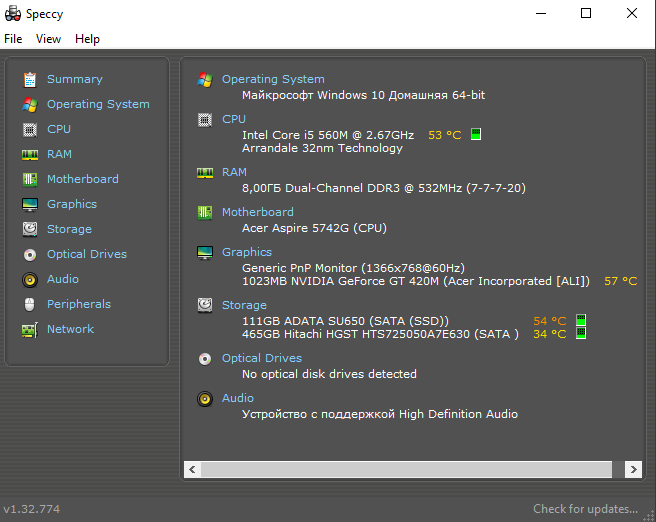Click the horizontal scrollbar right arrow
Viewport: 656px width, 522px height.
pos(633,469)
